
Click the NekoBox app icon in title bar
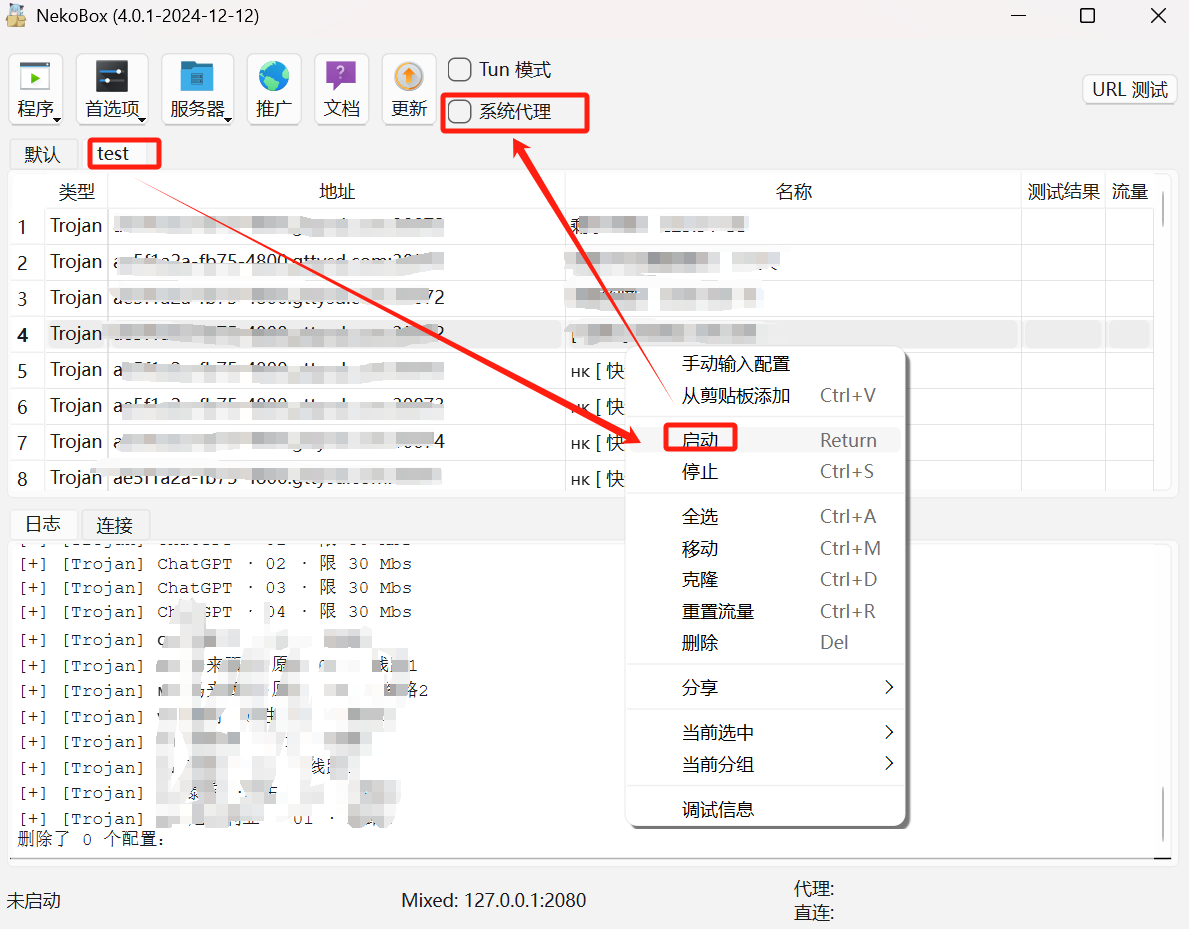(x=16, y=16)
